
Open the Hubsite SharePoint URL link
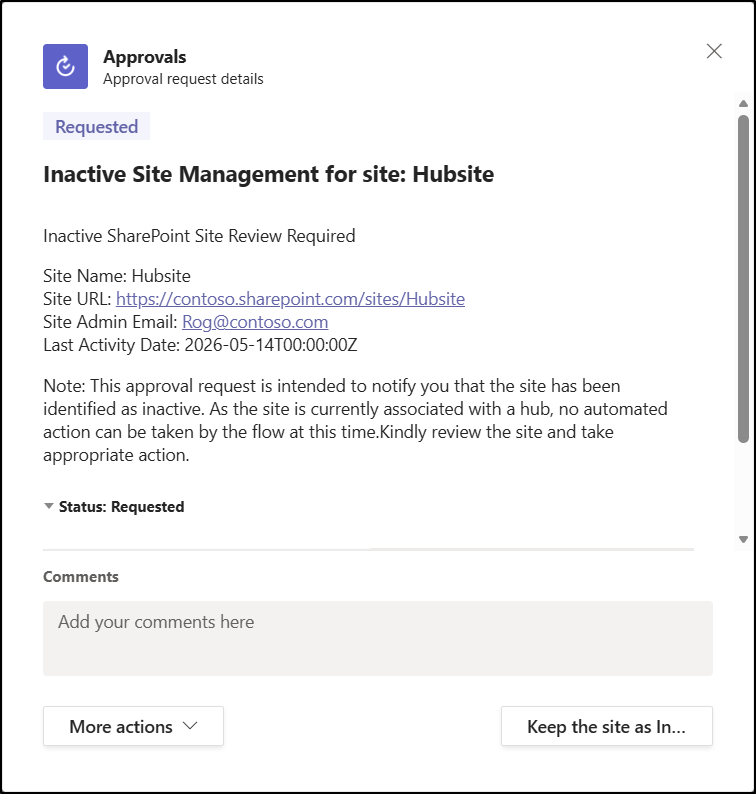coord(290,299)
